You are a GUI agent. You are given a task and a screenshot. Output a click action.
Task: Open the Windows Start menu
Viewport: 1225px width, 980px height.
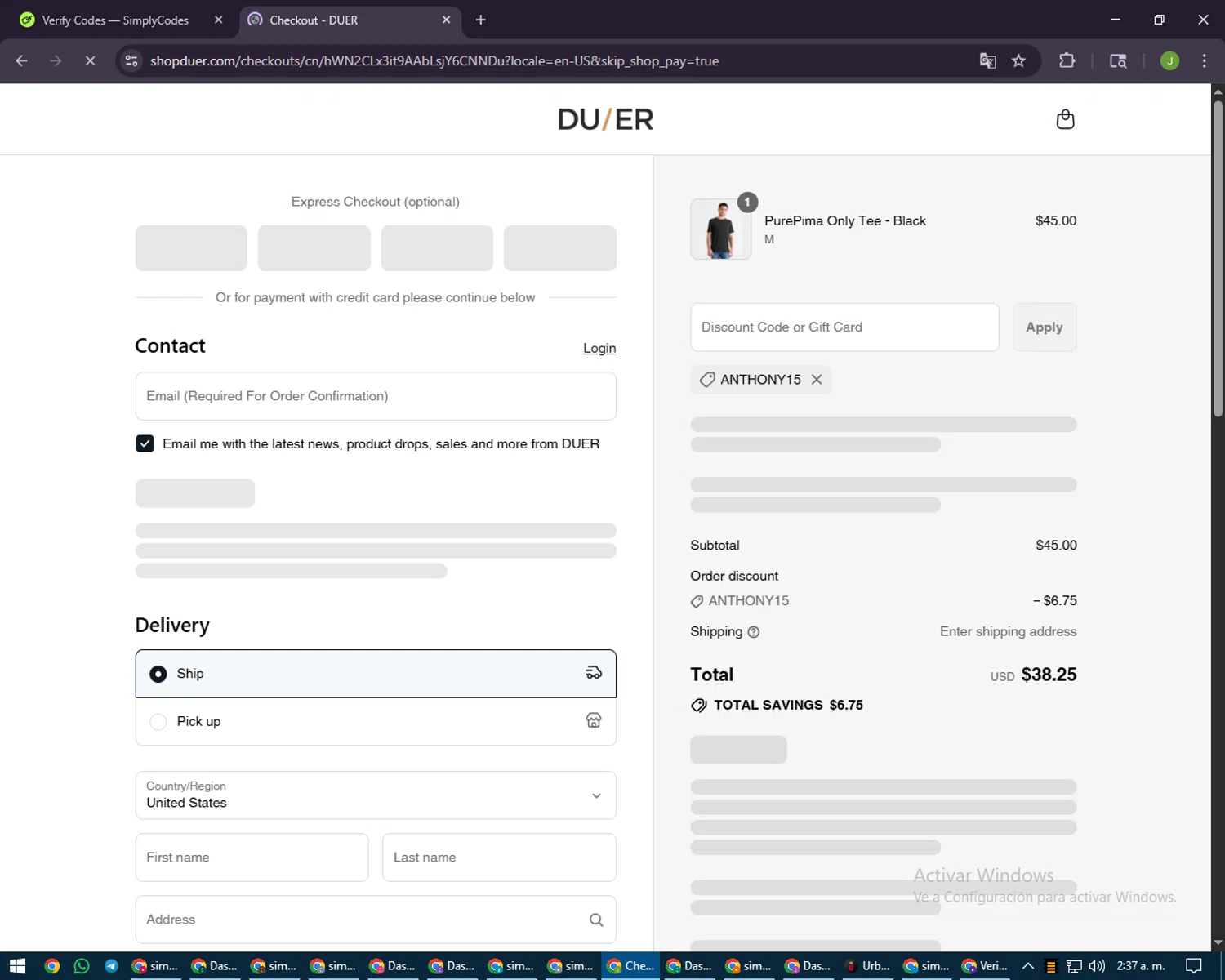17,966
